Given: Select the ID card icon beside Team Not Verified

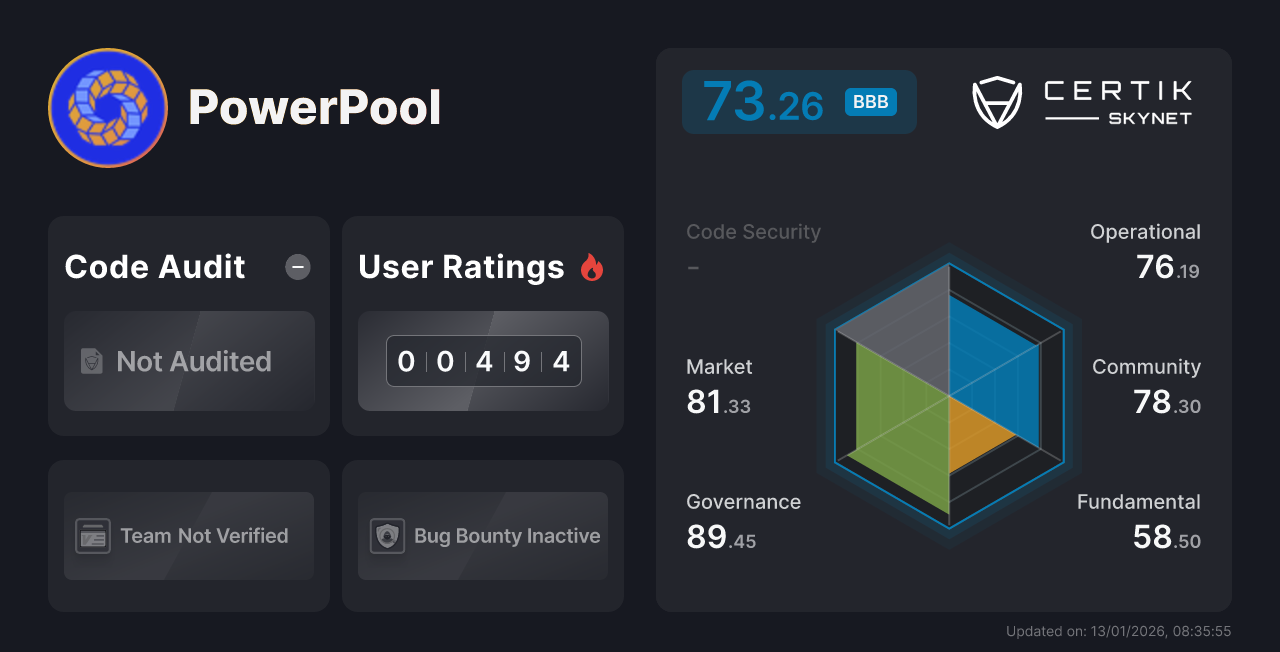Looking at the screenshot, I should point(91,536).
